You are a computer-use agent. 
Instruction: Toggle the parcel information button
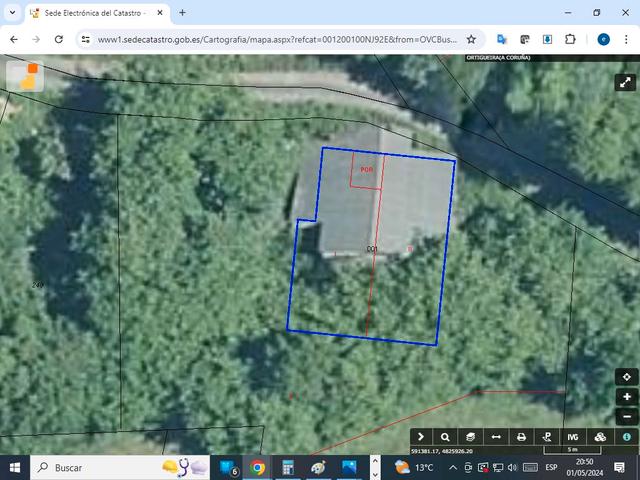pos(627,437)
